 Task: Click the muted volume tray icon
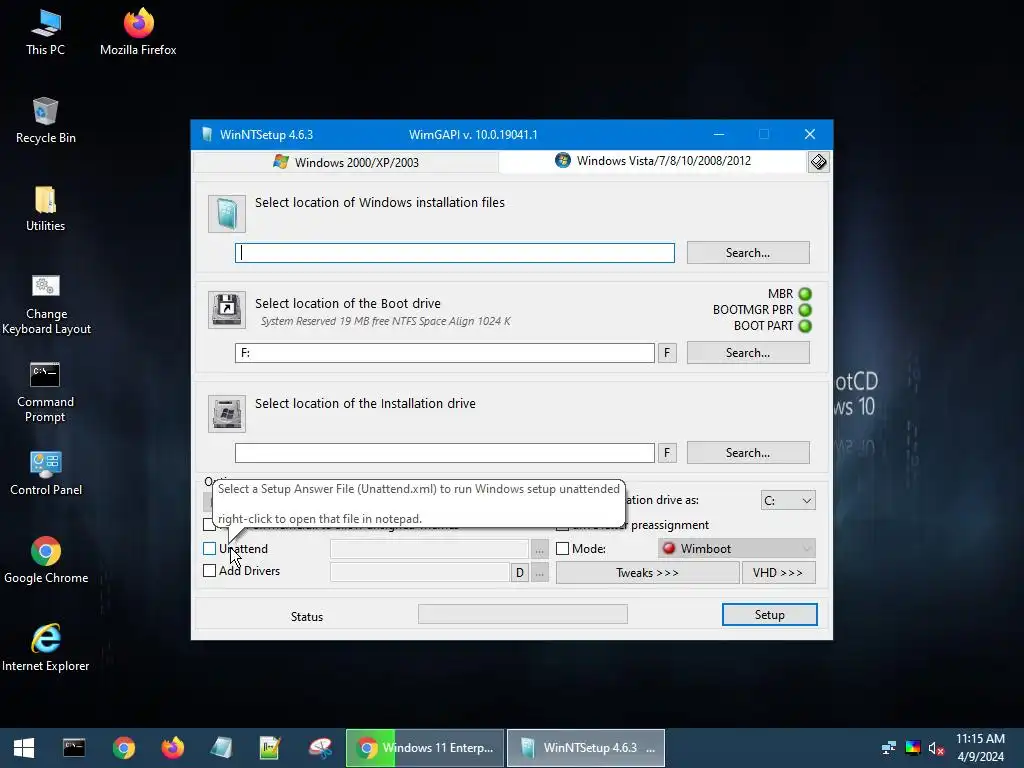click(x=936, y=748)
